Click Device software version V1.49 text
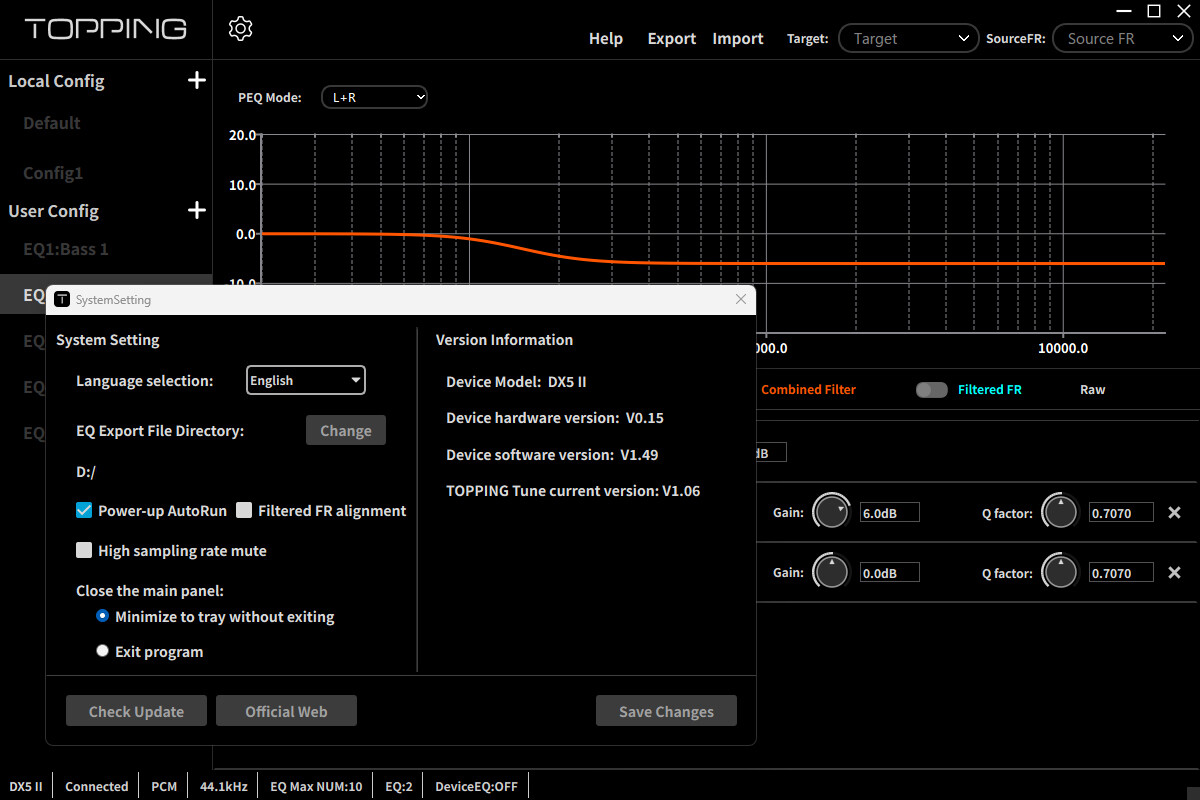This screenshot has height=800, width=1200. coord(552,454)
